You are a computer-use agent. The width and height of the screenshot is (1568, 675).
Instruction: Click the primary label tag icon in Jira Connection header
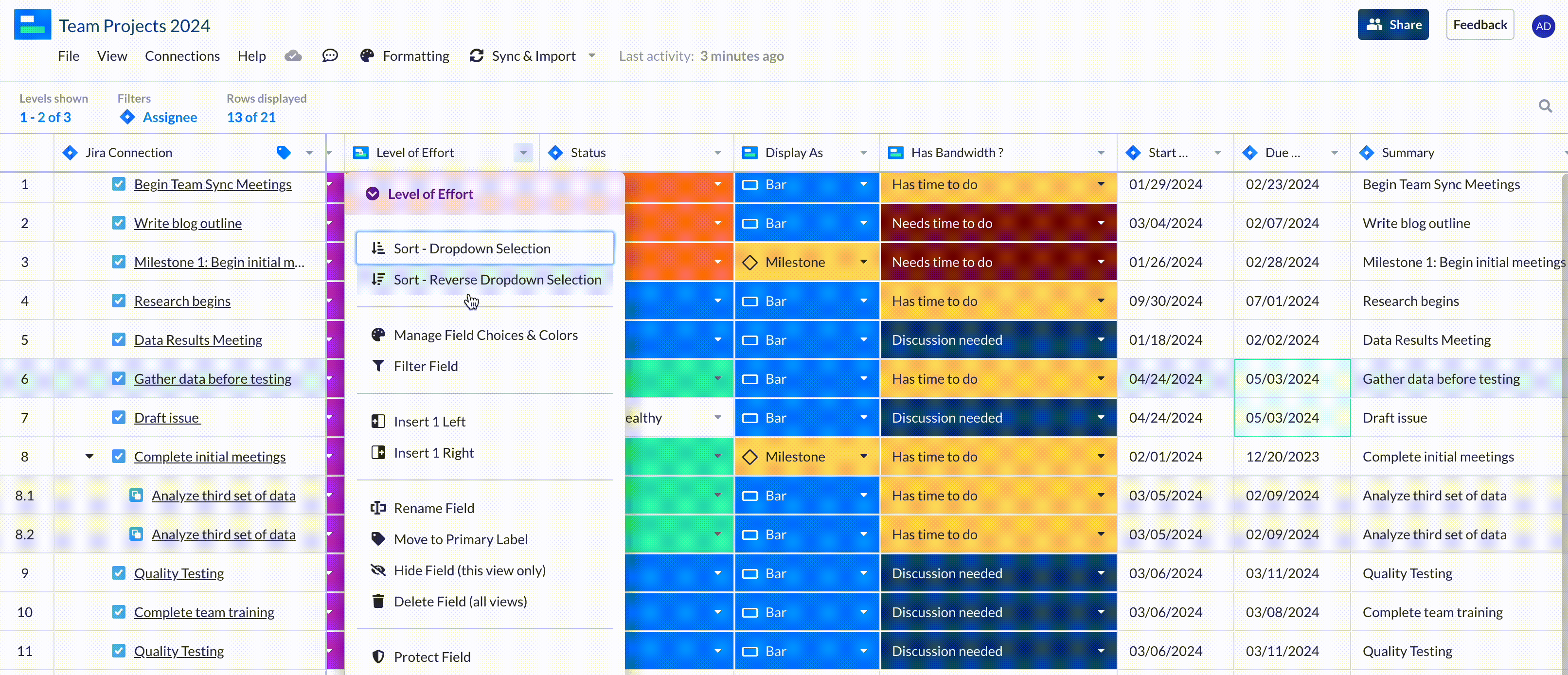pyautogui.click(x=284, y=153)
